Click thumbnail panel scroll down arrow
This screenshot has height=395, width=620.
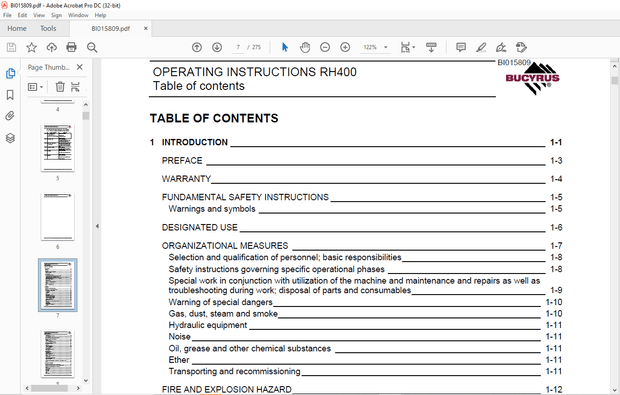86,380
